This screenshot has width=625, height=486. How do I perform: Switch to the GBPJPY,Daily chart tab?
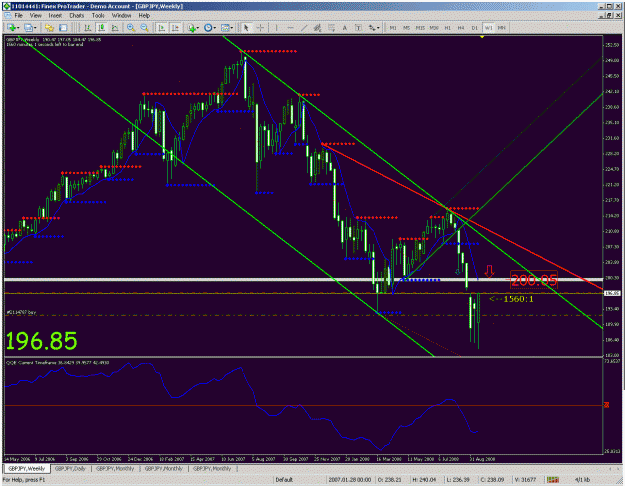70,468
